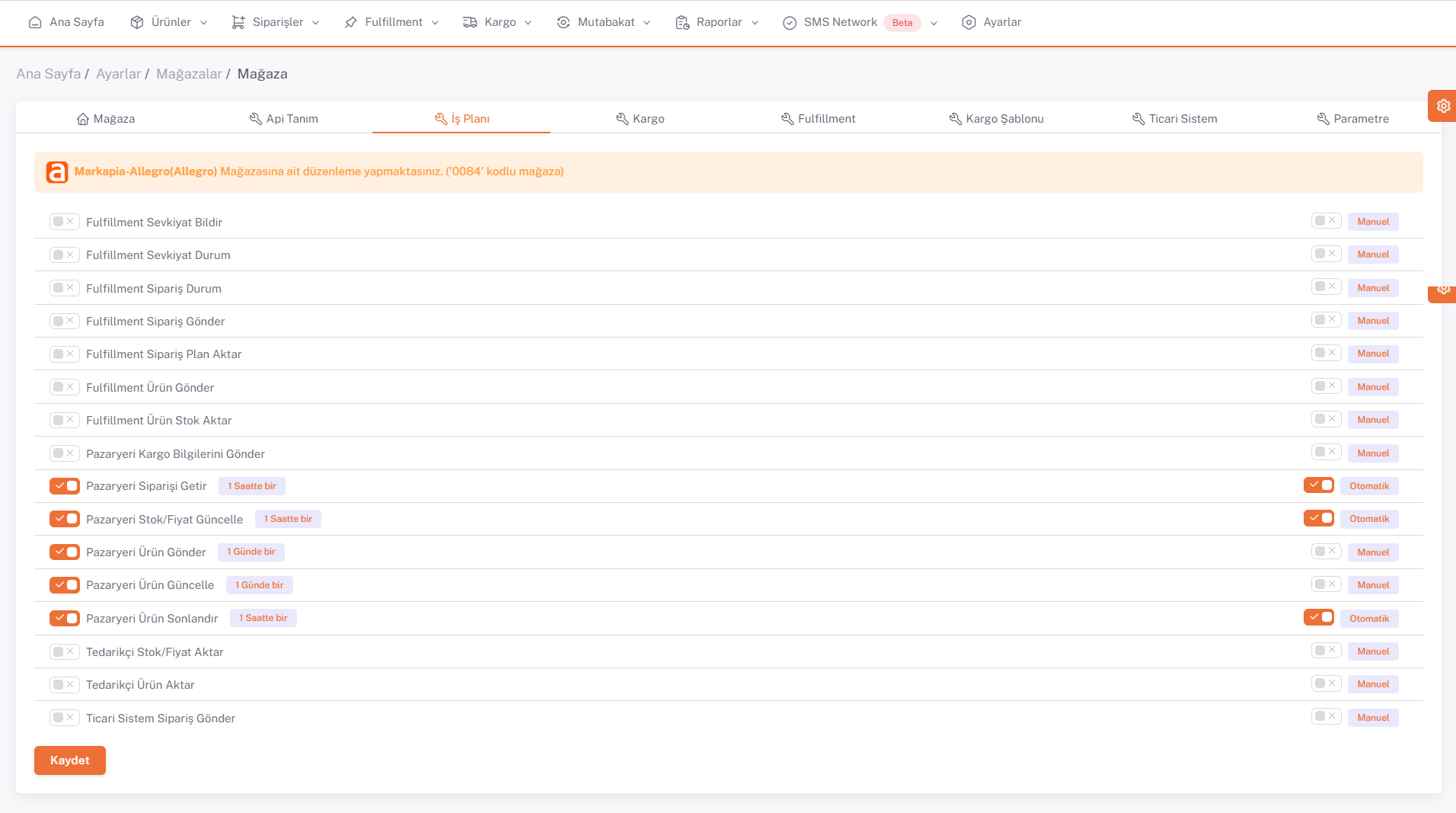
Task: Click the Mutabakat icon in navbar
Action: coord(564,22)
